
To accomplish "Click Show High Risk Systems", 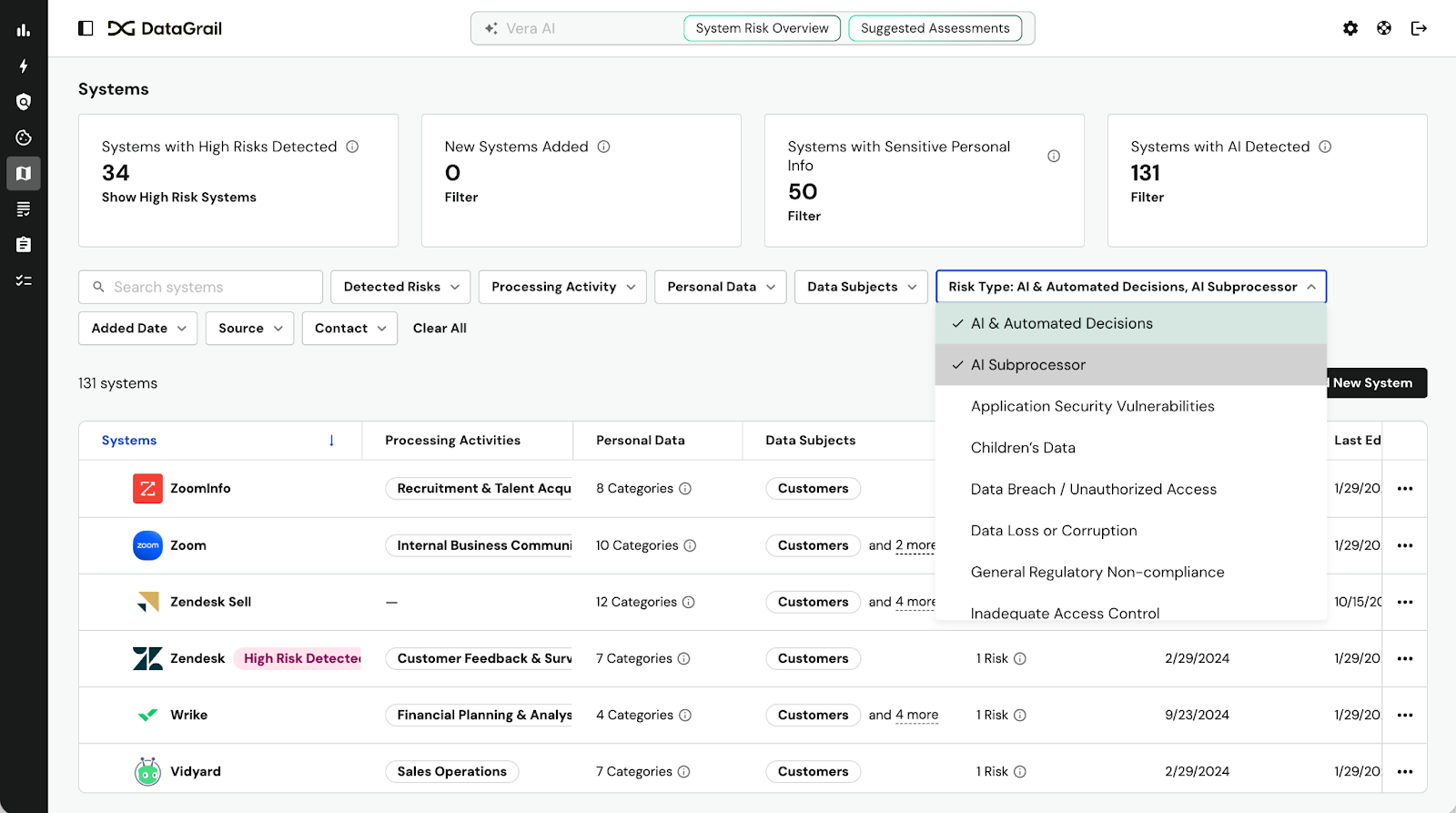I will [179, 198].
